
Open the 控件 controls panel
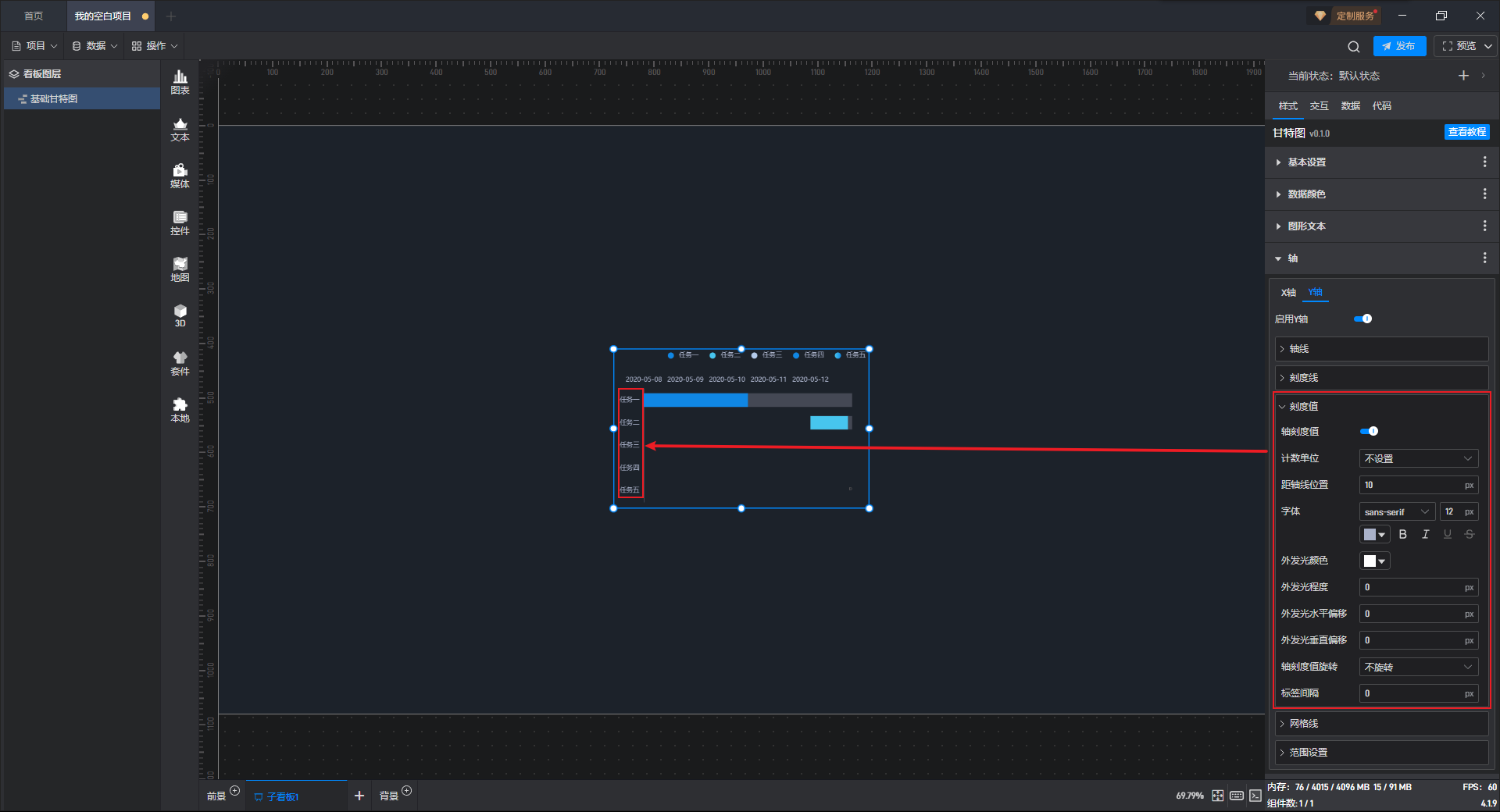click(180, 223)
